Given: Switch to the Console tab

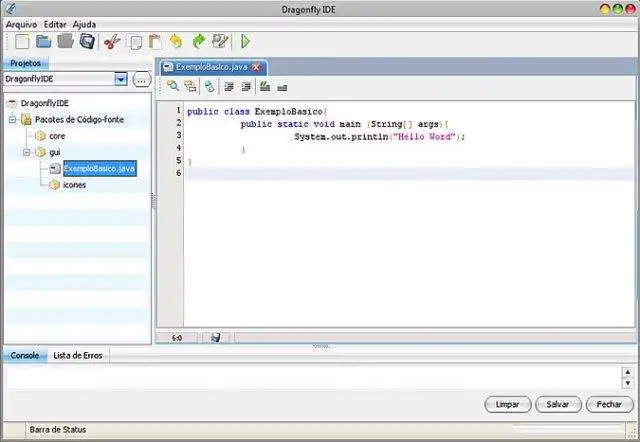Looking at the screenshot, I should [24, 355].
